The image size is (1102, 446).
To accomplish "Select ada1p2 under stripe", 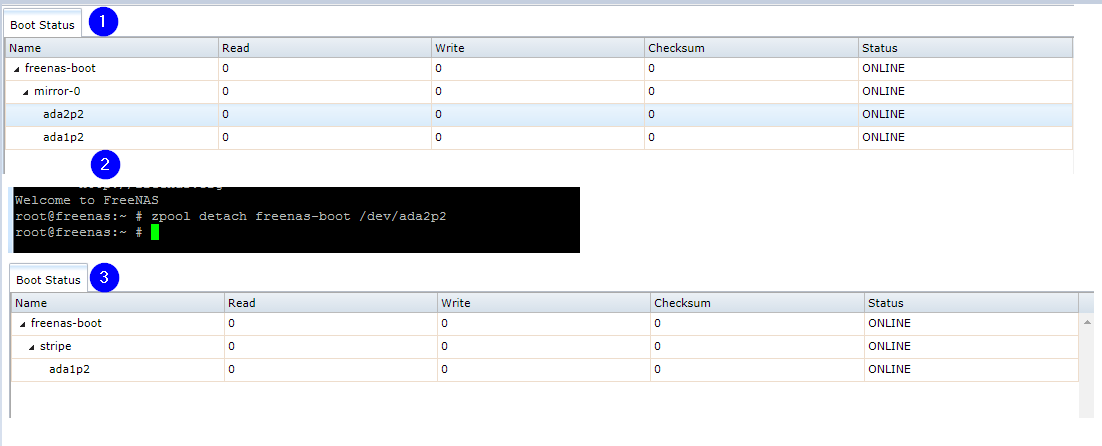I will pyautogui.click(x=545, y=369).
